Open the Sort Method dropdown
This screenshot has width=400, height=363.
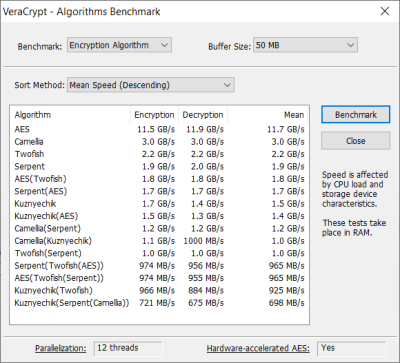click(151, 85)
